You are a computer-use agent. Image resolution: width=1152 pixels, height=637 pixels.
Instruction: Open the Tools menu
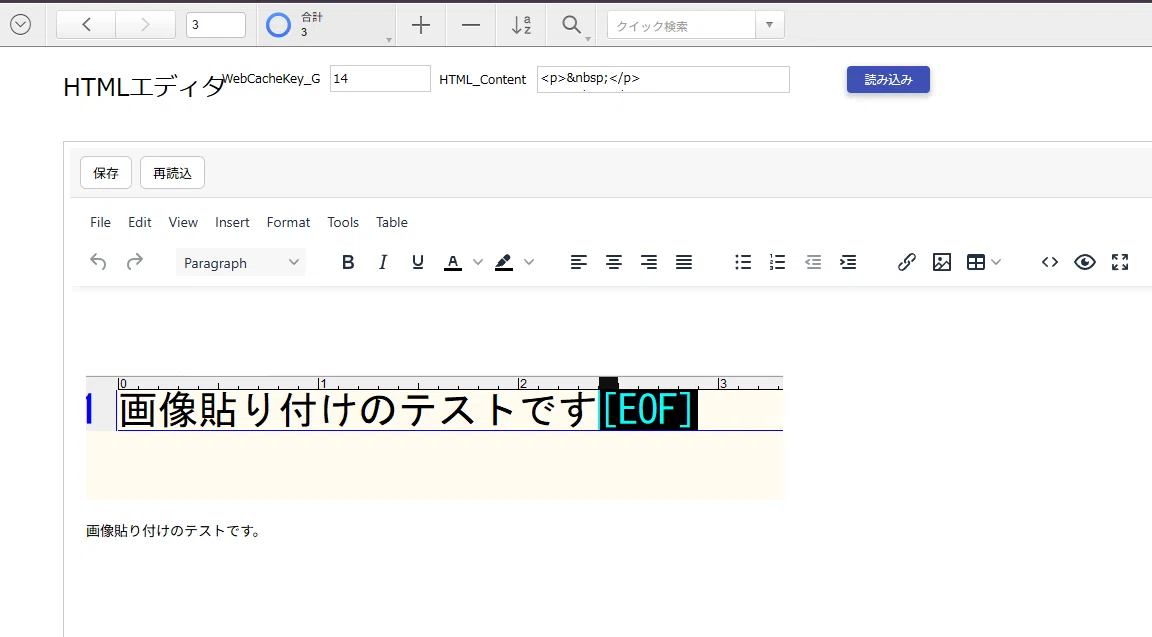click(343, 222)
